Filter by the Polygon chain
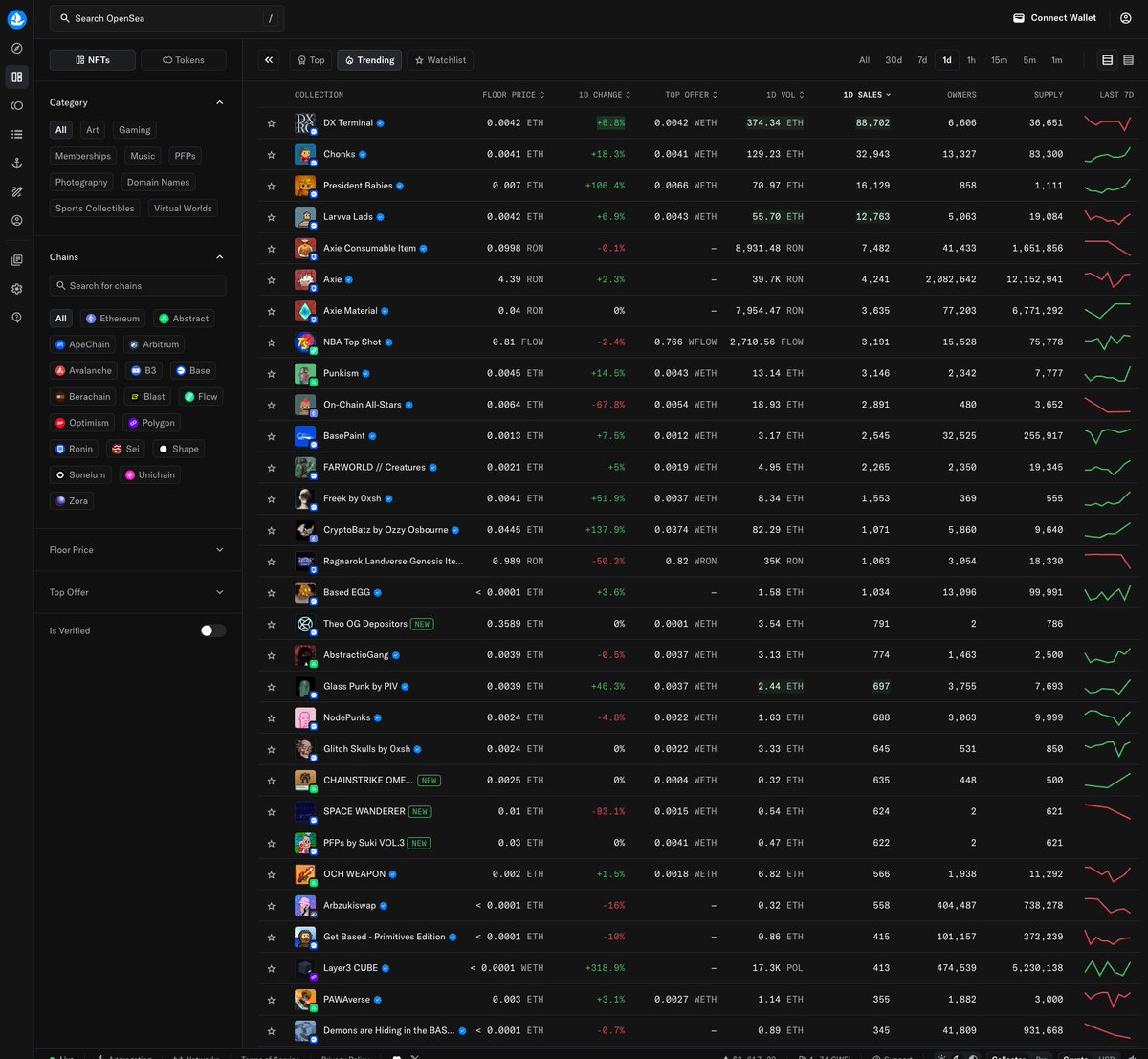The height and width of the screenshot is (1059, 1148). pos(153,423)
